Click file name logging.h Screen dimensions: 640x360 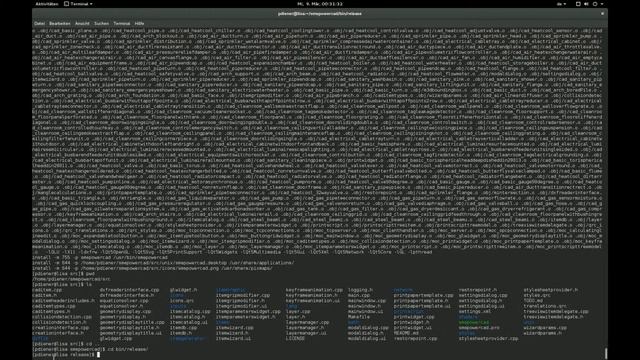(x=360, y=290)
